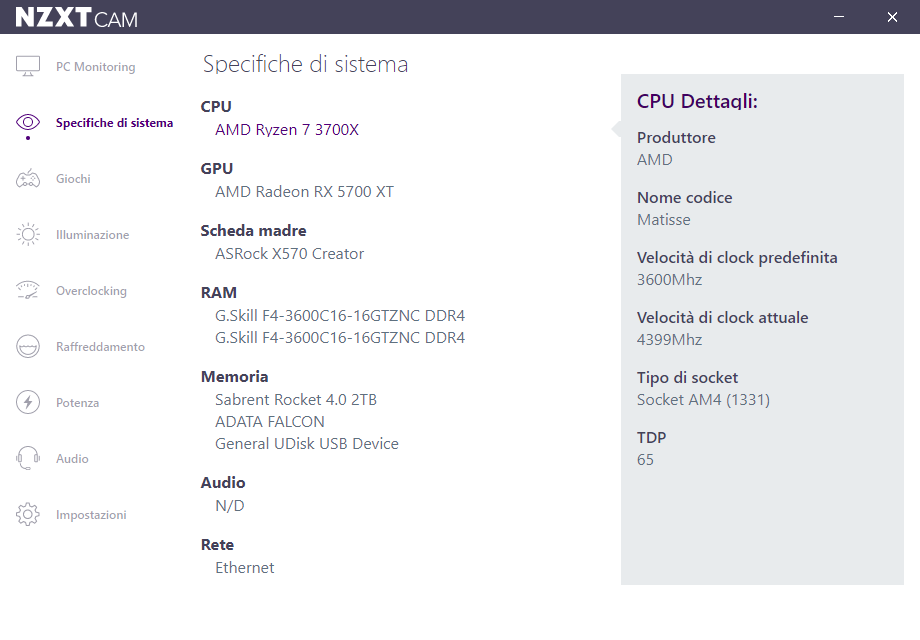Click the Audio headset icon
Image resolution: width=920 pixels, height=640 pixels.
(x=28, y=459)
